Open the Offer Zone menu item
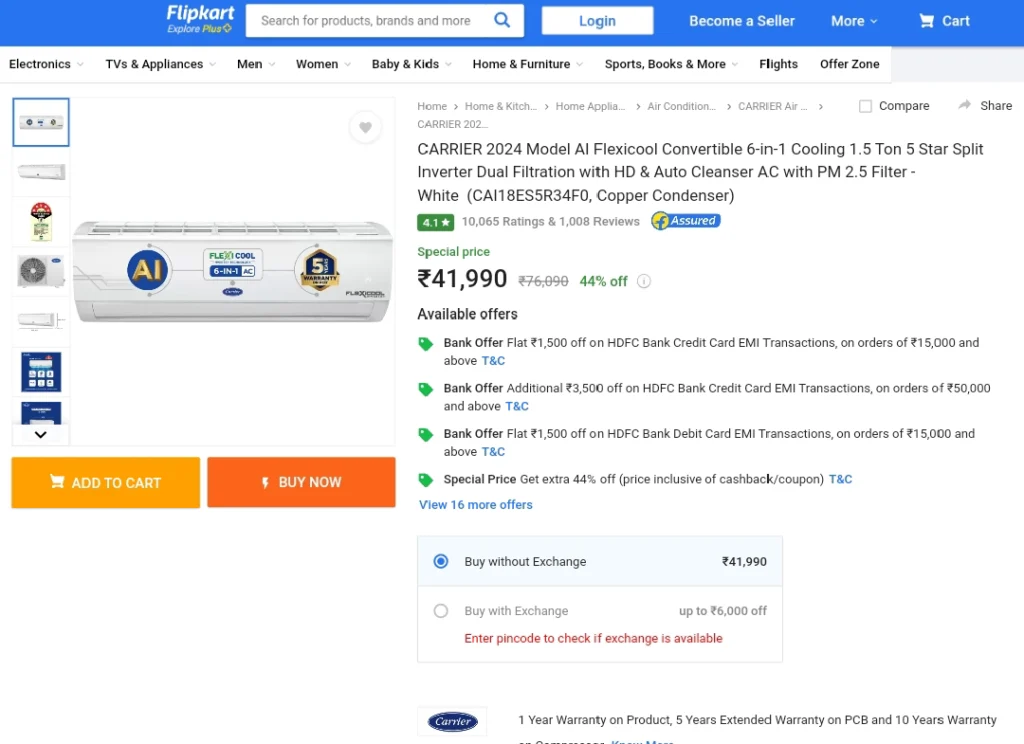 coord(849,64)
